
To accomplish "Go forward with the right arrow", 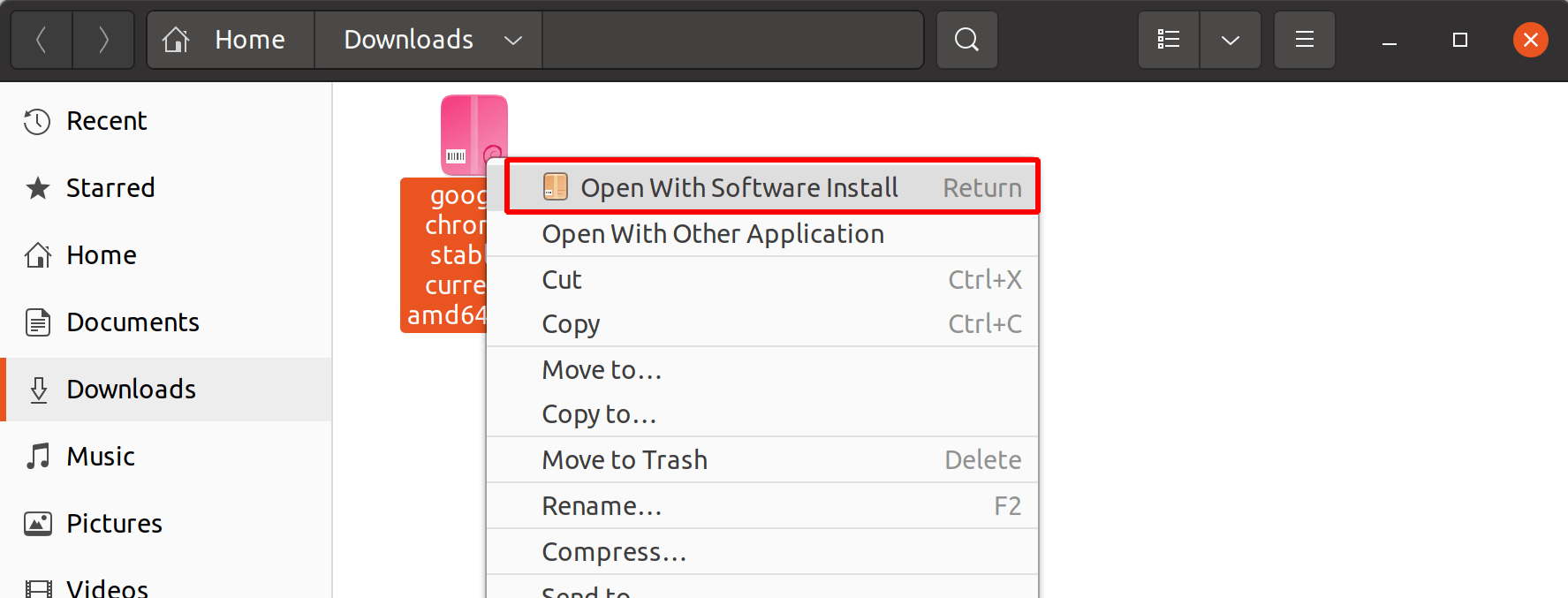I will pyautogui.click(x=103, y=40).
